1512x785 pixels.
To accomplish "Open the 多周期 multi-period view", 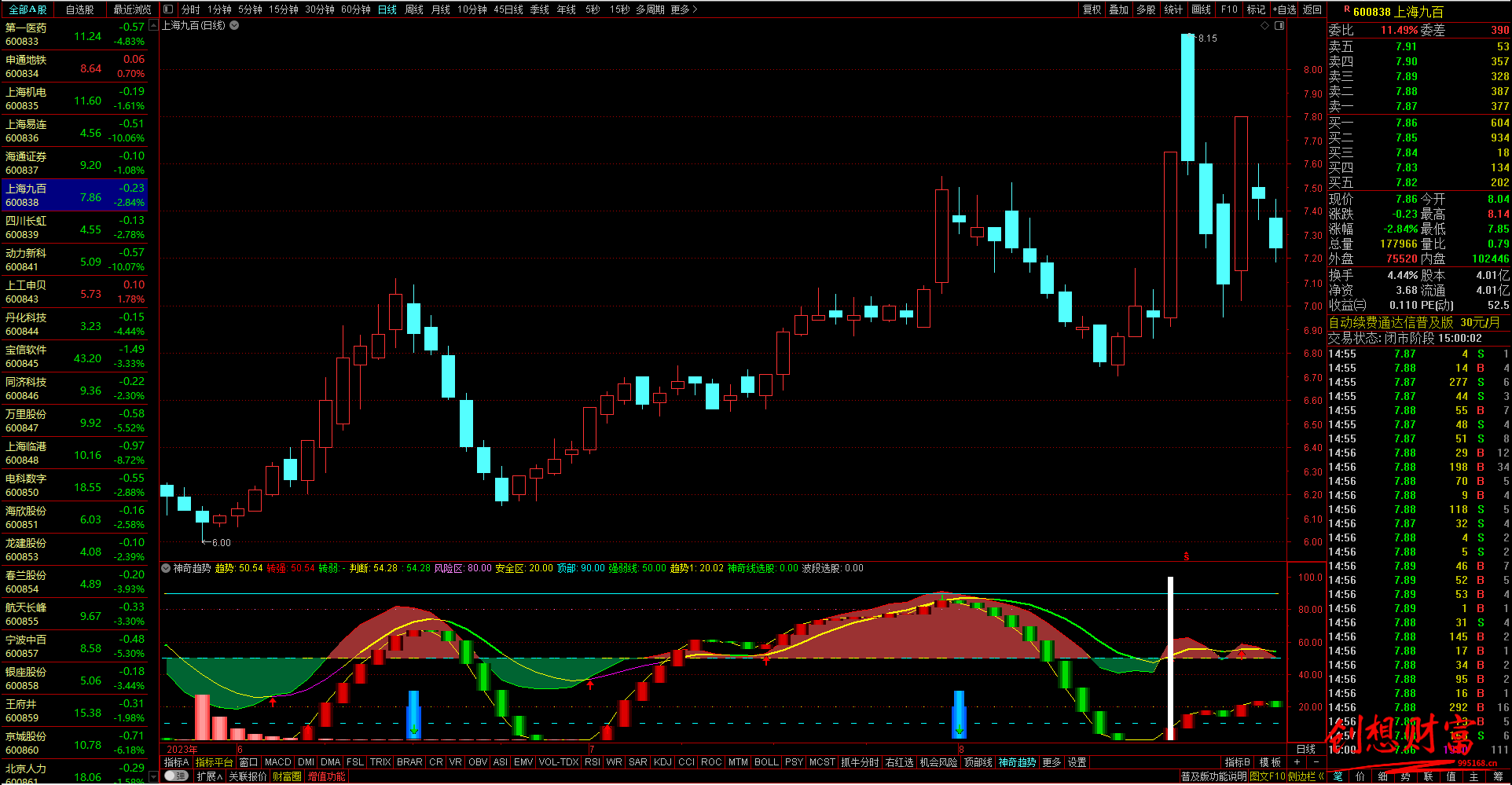I will point(650,9).
